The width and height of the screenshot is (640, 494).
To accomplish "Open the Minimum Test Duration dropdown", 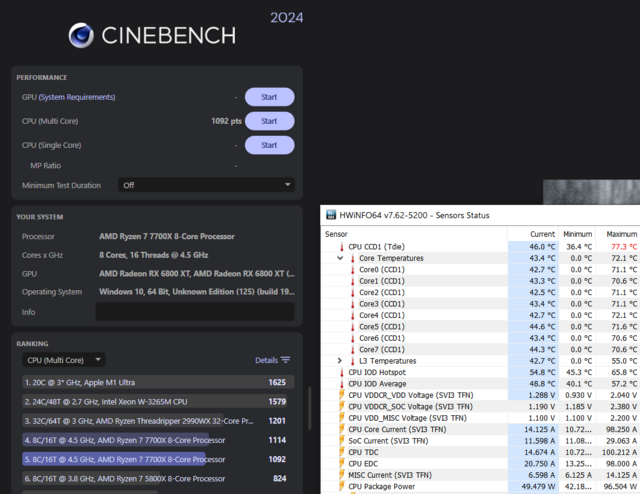I will coord(206,185).
